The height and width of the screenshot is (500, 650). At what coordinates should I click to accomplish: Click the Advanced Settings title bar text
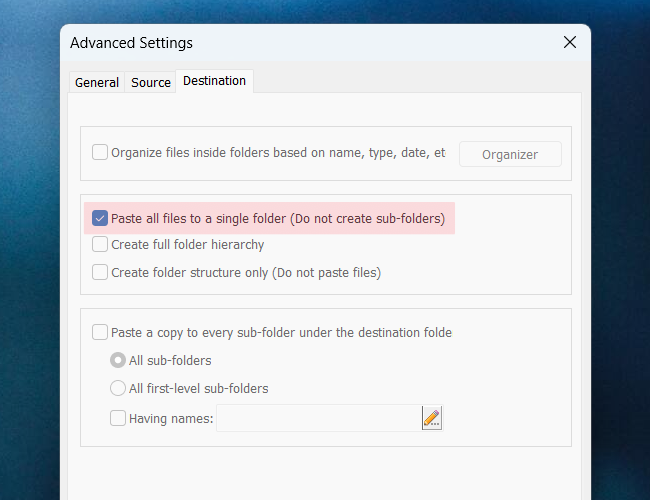click(131, 43)
